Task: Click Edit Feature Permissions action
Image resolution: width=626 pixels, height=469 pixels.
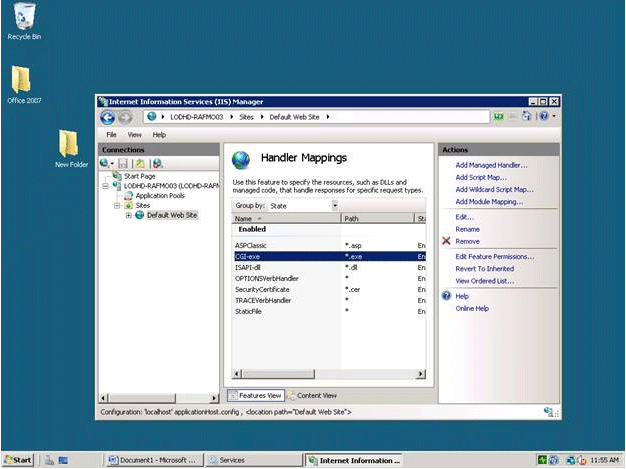Action: click(494, 257)
